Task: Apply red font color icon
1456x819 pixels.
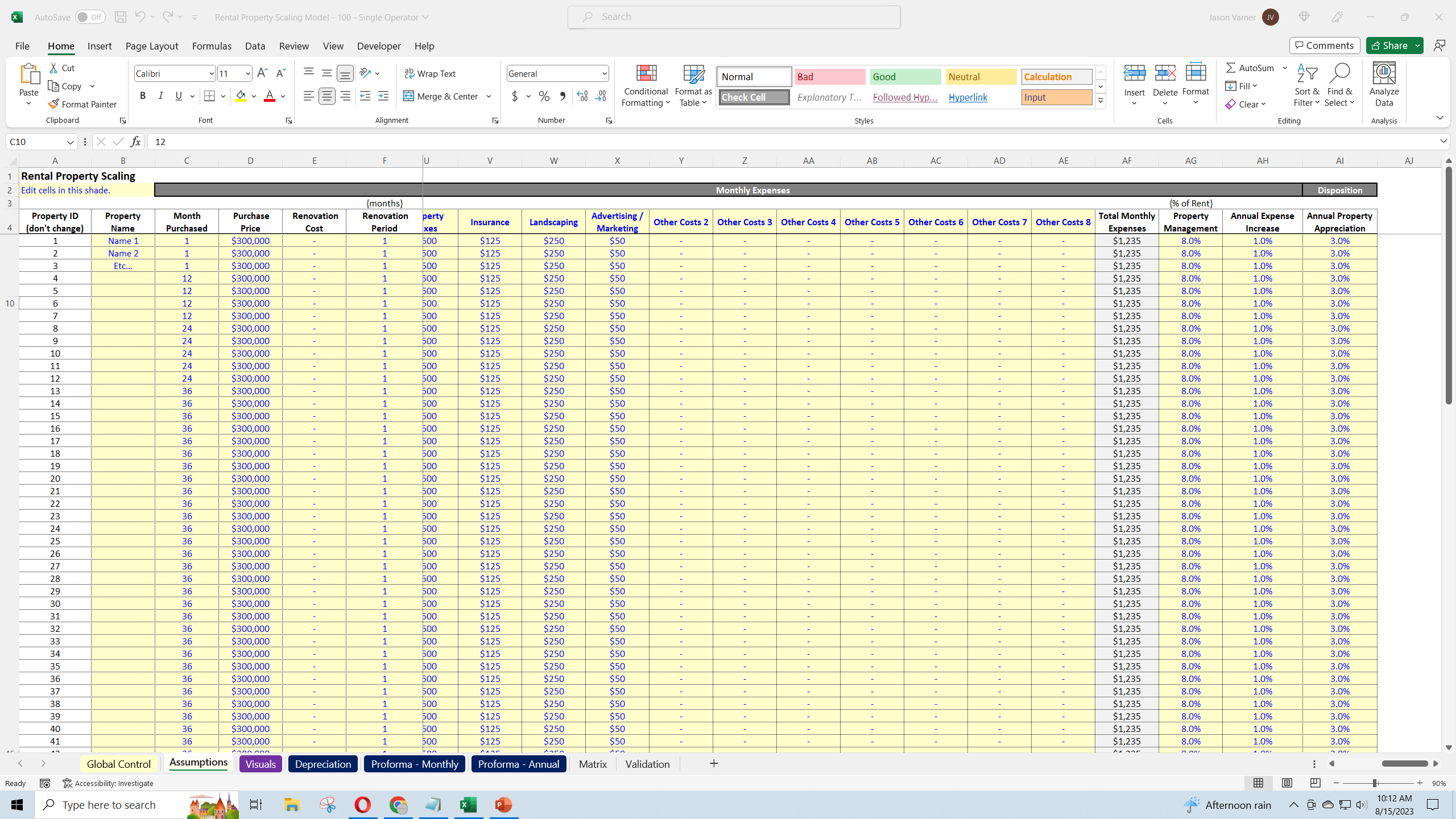Action: (270, 96)
